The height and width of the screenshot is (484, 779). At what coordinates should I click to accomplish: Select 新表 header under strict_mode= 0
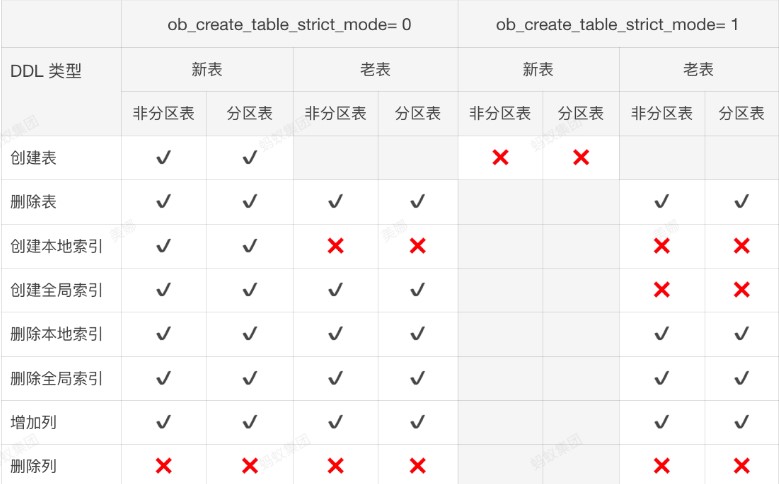coord(207,69)
